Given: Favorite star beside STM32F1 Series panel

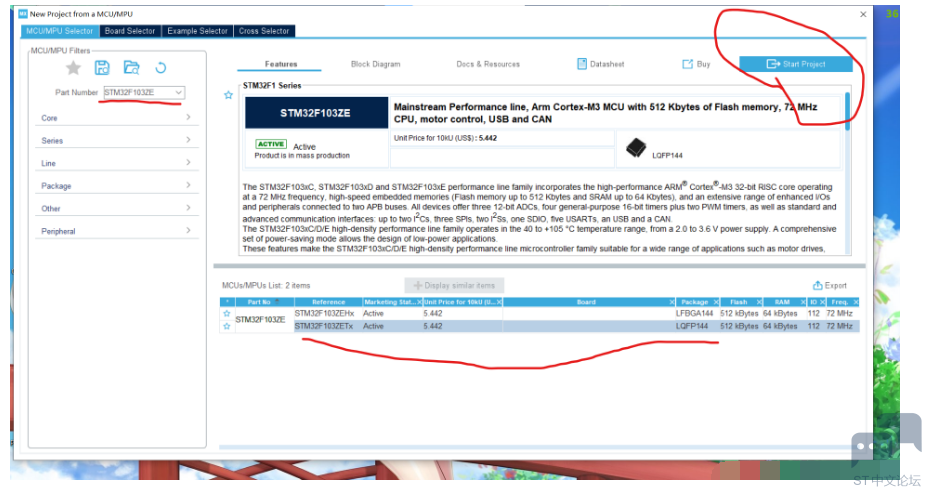Looking at the screenshot, I should pos(228,95).
